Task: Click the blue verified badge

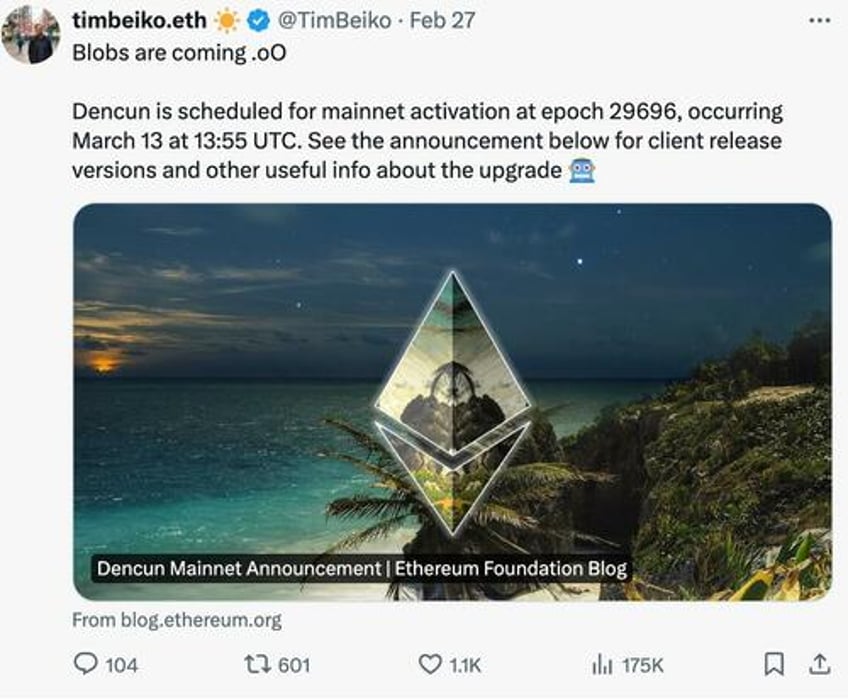Action: coord(259,21)
